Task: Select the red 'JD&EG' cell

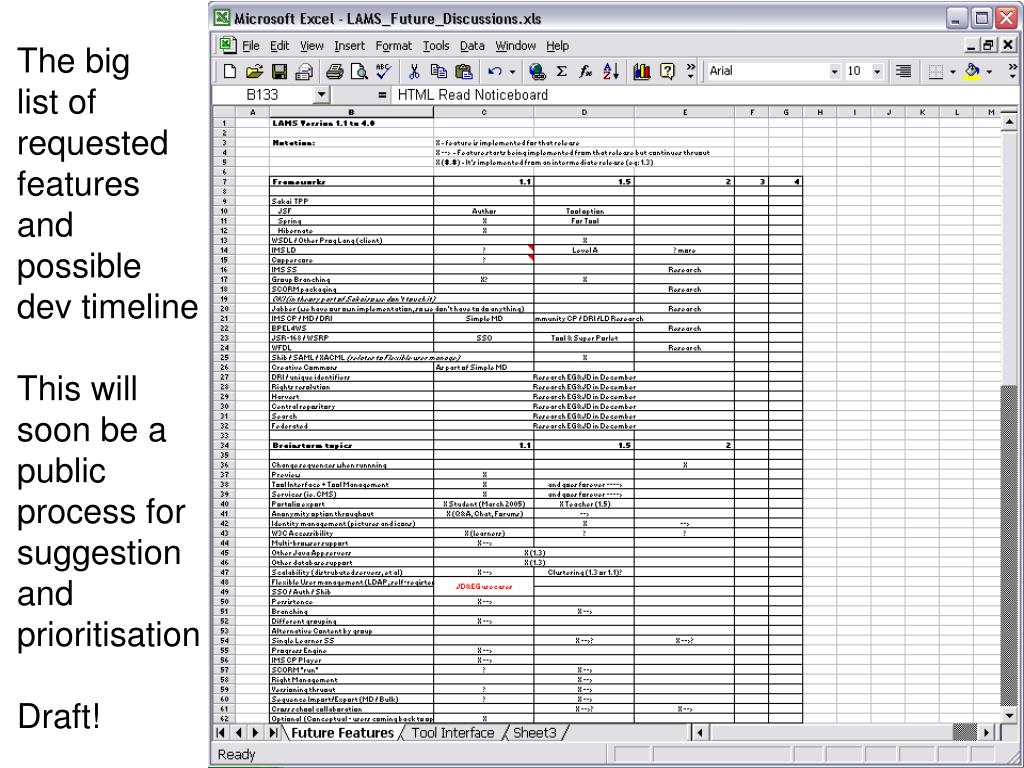Action: point(483,586)
